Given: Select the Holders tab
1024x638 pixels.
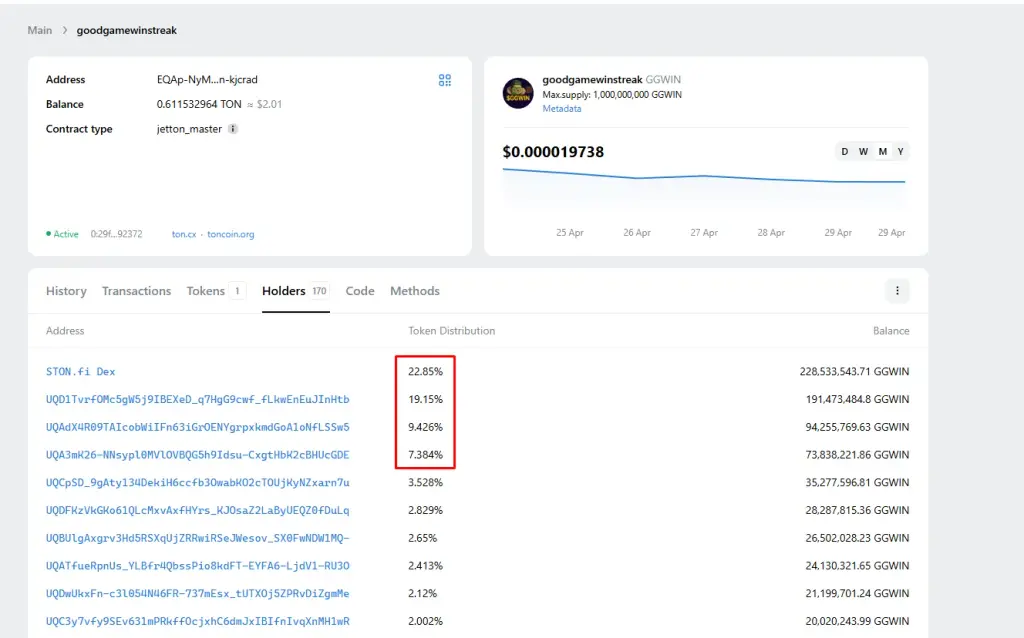Looking at the screenshot, I should pyautogui.click(x=295, y=291).
